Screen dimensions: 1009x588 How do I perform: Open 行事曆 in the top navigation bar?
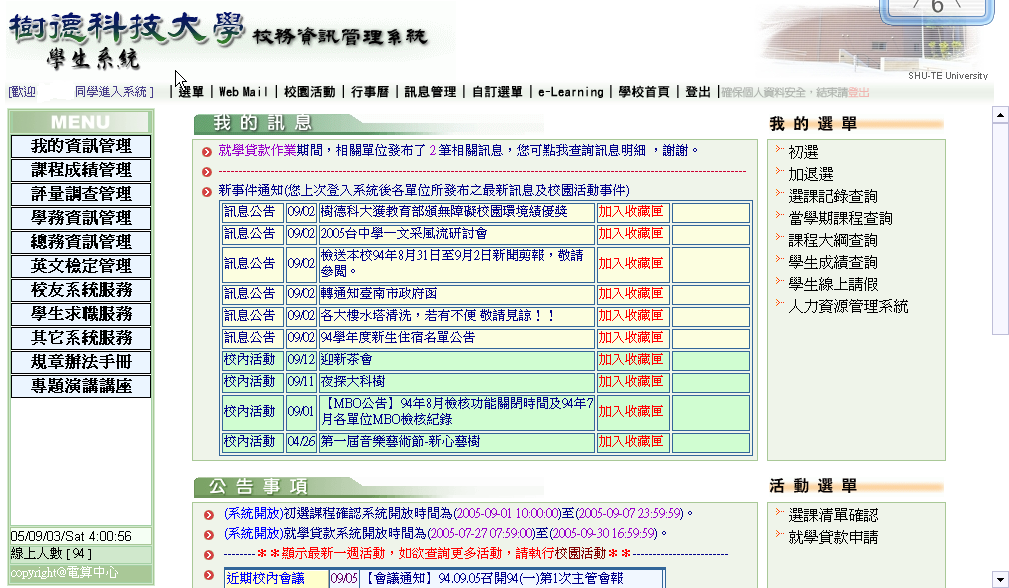point(369,92)
